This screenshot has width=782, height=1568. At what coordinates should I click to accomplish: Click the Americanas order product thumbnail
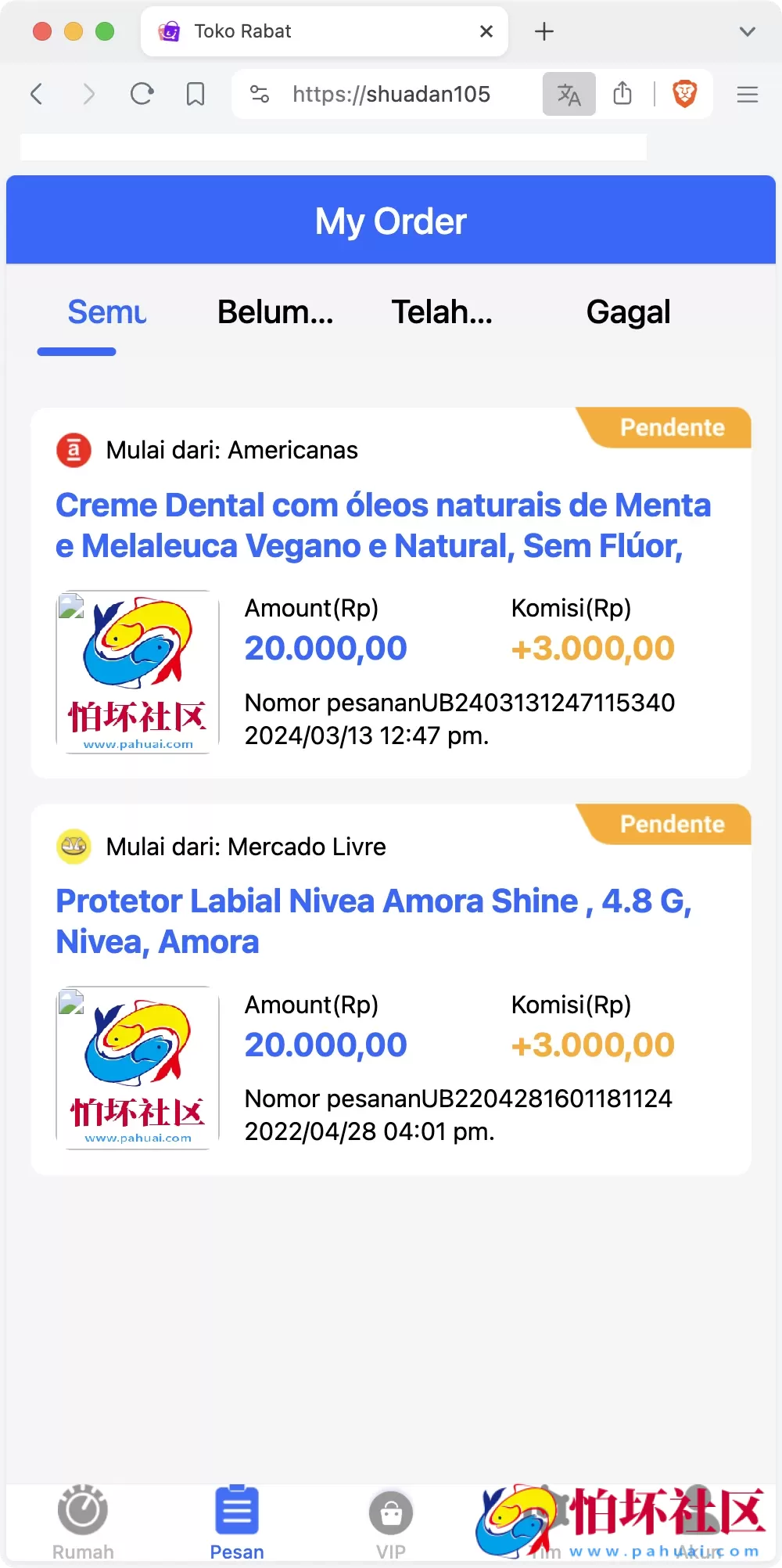pos(138,672)
